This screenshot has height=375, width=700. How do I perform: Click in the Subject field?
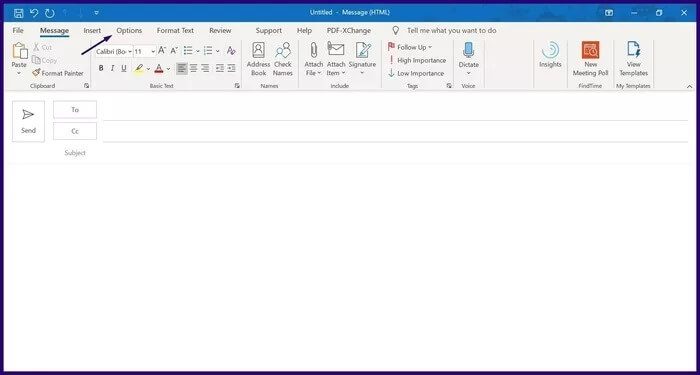click(x=395, y=153)
